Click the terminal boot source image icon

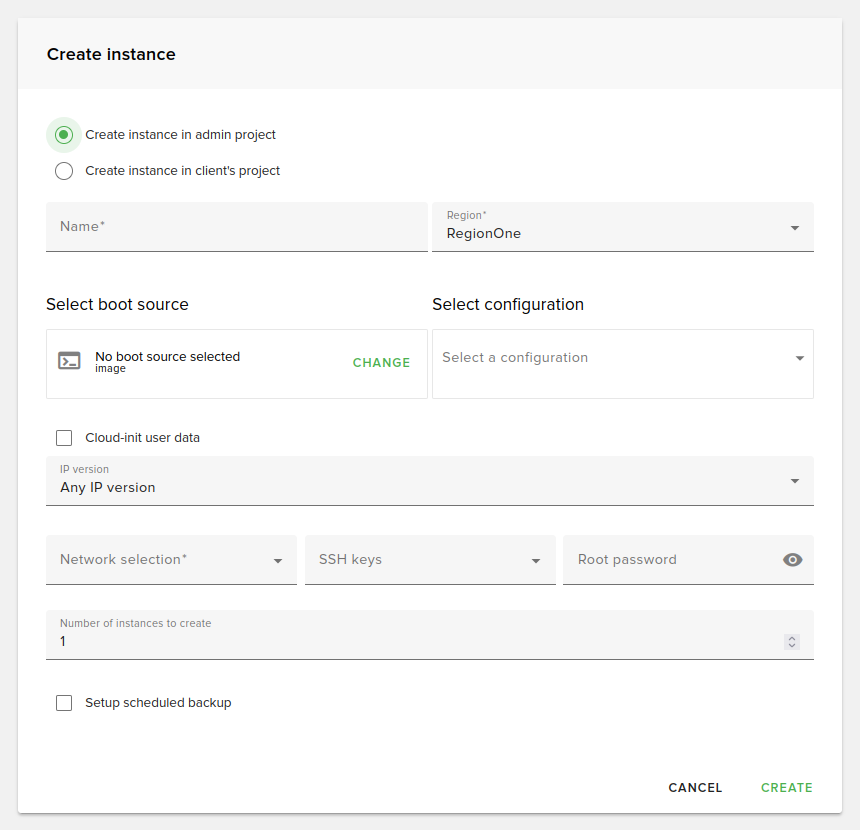point(69,362)
